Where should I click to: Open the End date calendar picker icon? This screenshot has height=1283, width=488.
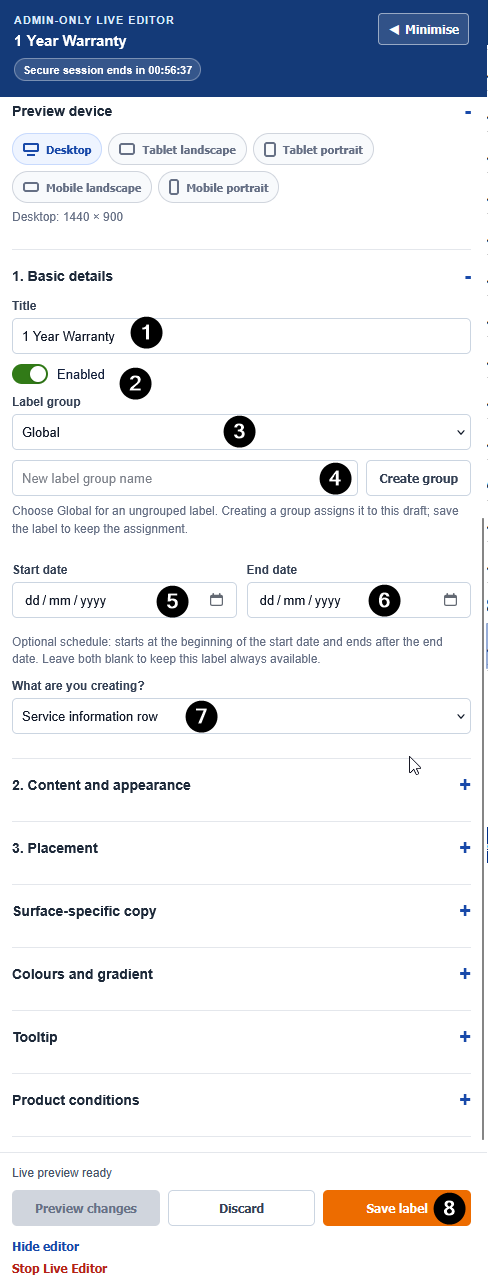click(x=450, y=600)
